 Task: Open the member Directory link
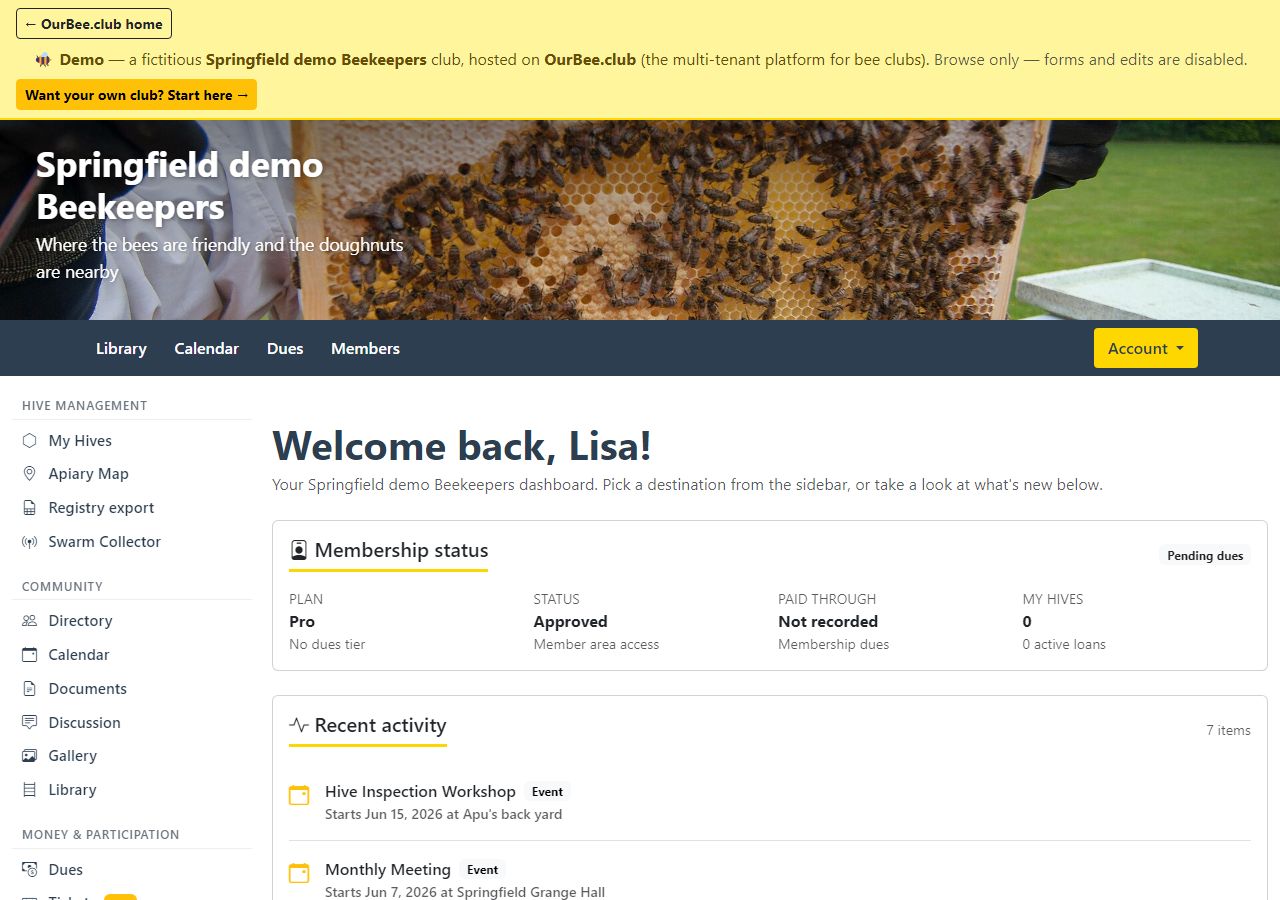(80, 621)
